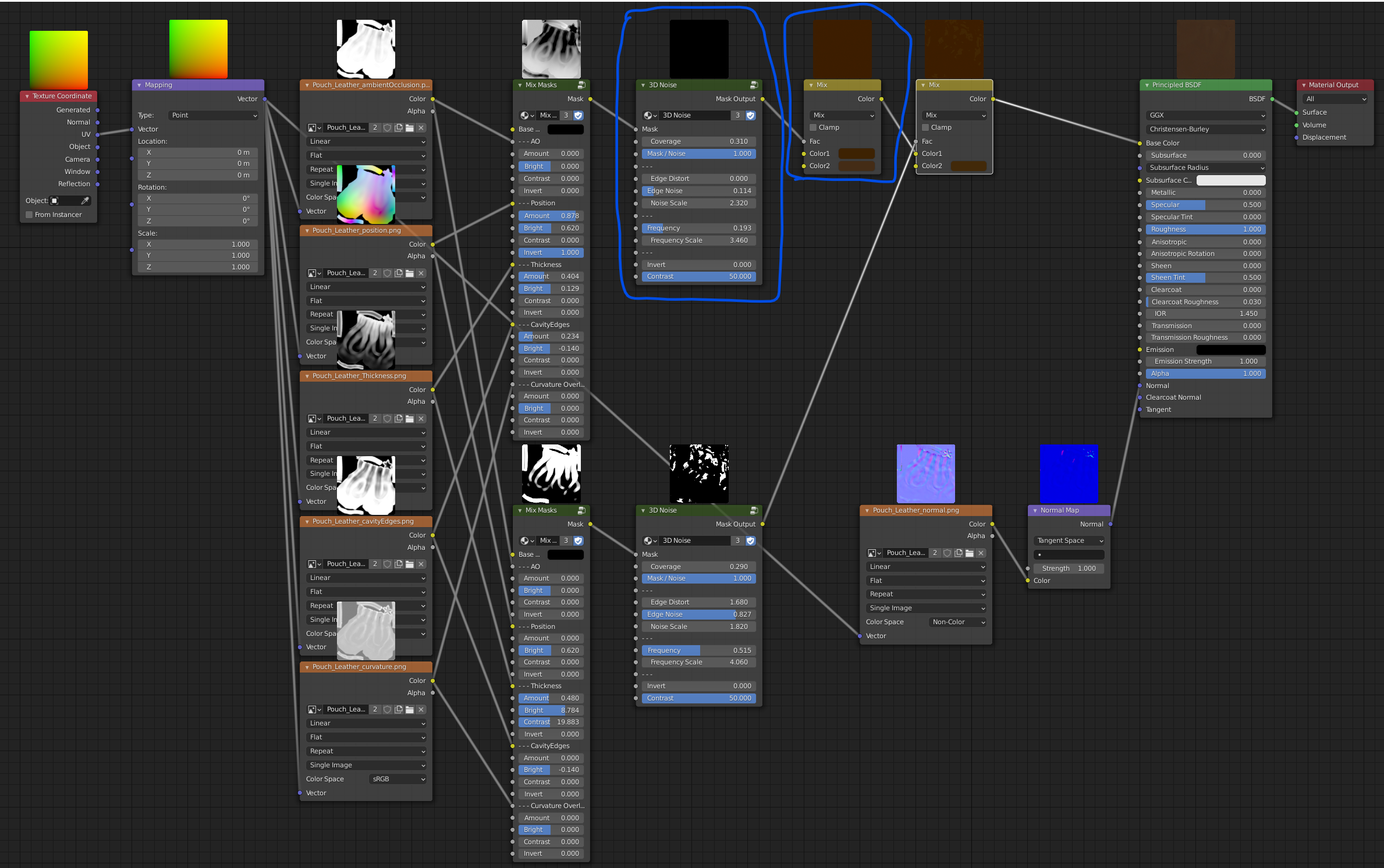Click node group icon in top 3D Noise header
Screen dimensions: 1384x868
pyautogui.click(x=754, y=85)
